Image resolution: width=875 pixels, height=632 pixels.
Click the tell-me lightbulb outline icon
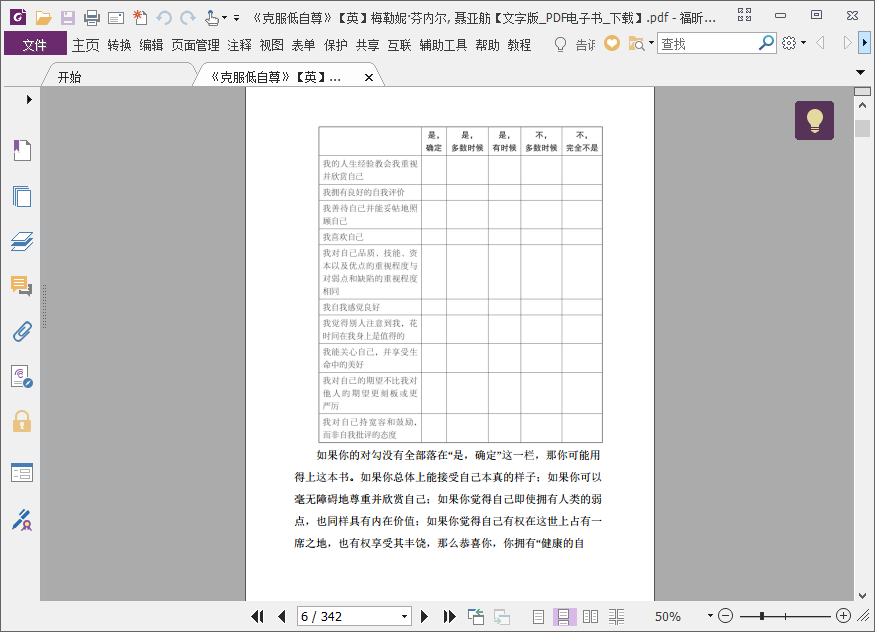point(560,44)
